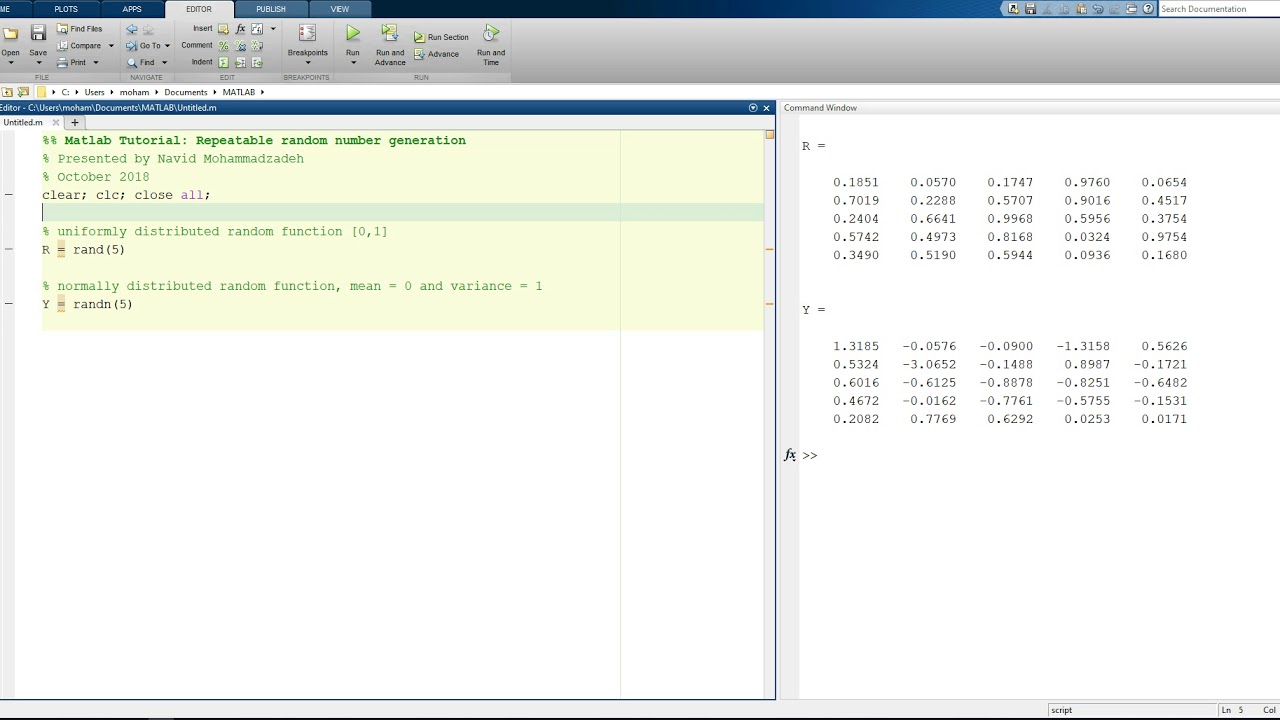Click the Open folder icon

click(10, 34)
